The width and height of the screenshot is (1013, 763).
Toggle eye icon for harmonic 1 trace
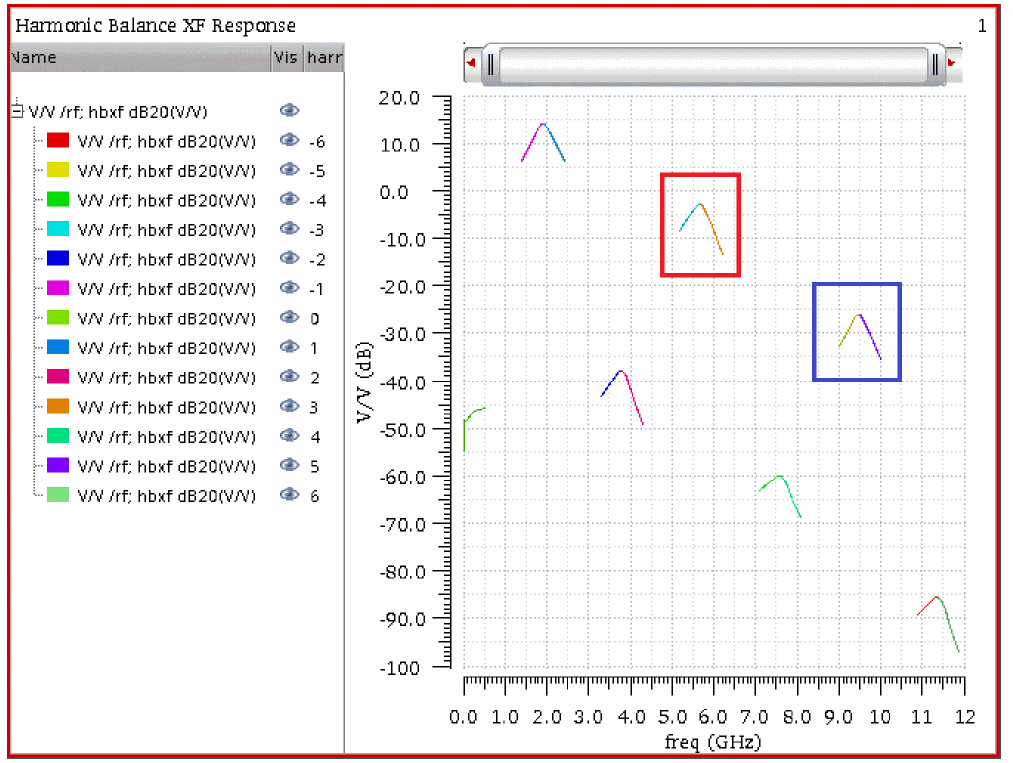pyautogui.click(x=289, y=347)
